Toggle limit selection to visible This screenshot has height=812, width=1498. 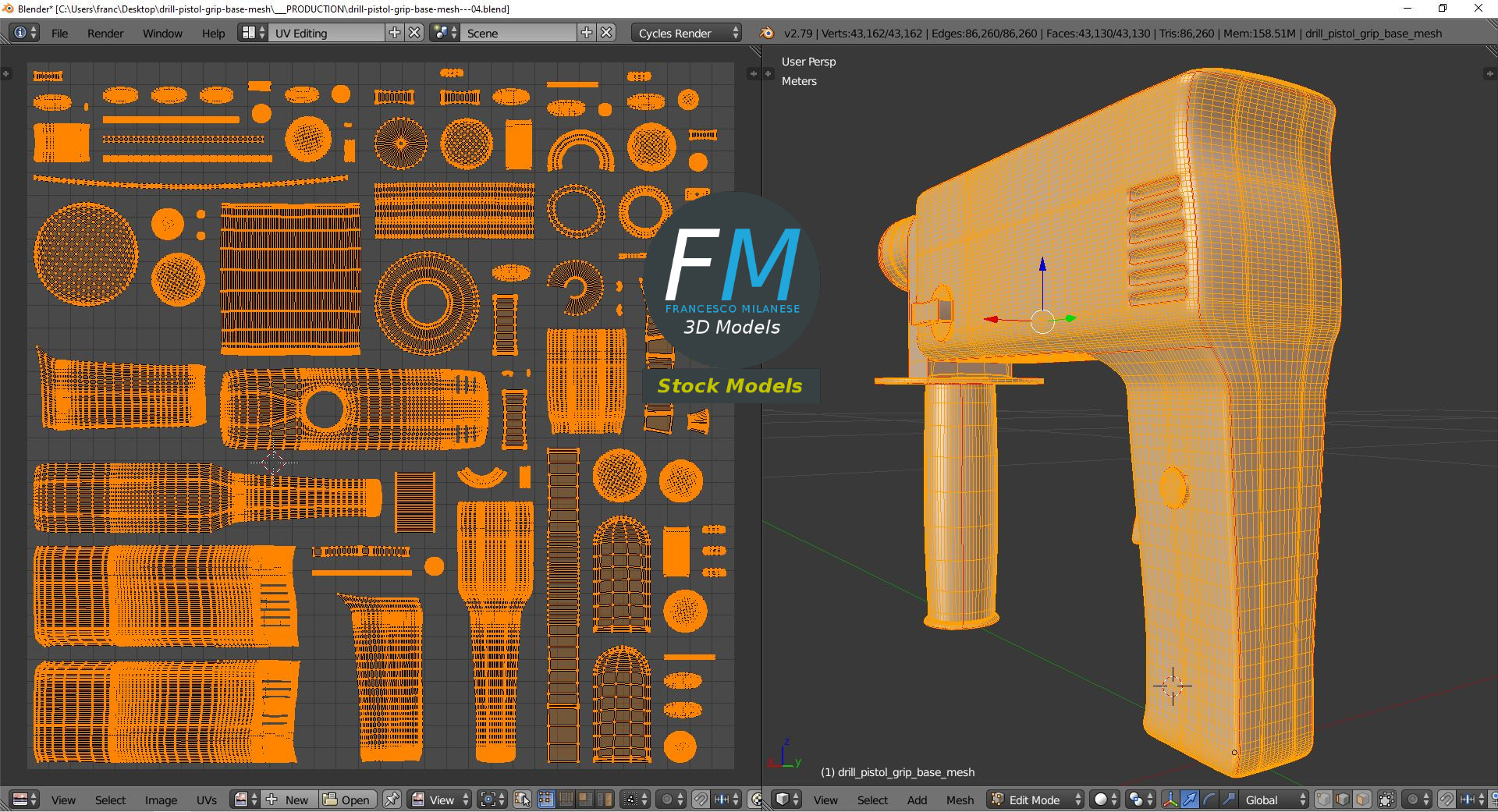pyautogui.click(x=1386, y=800)
